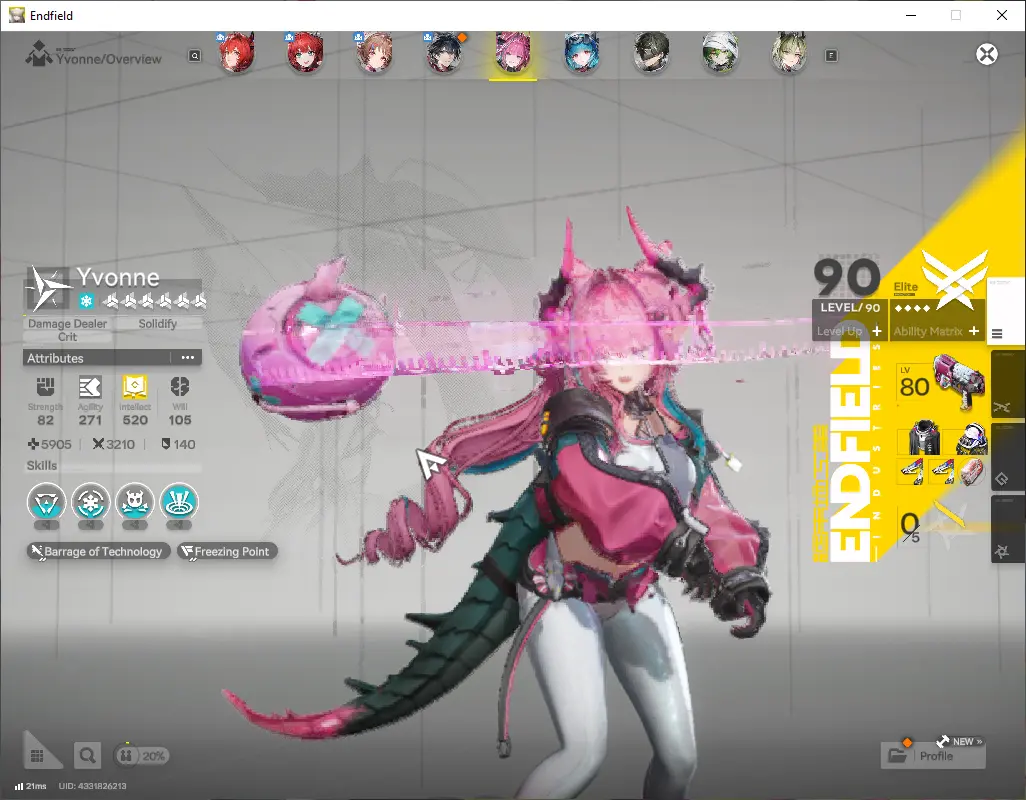The width and height of the screenshot is (1026, 800).
Task: Click the magnifier inspect icon
Action: click(x=87, y=756)
